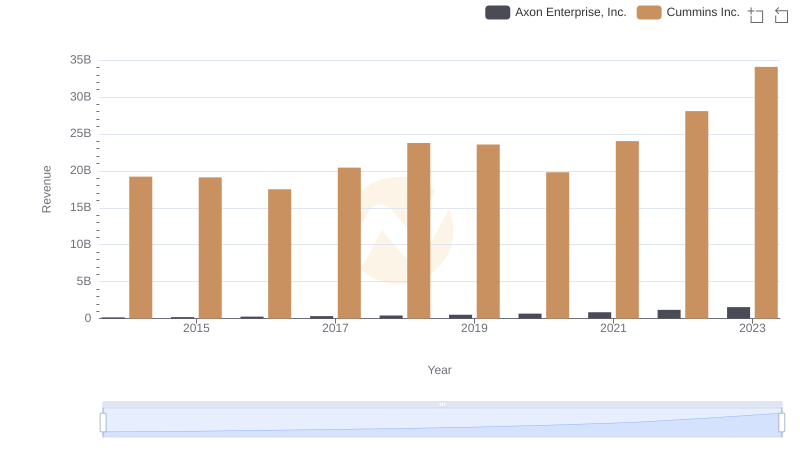Select the 2014 Cummins bar
The width and height of the screenshot is (800, 461).
(141, 247)
